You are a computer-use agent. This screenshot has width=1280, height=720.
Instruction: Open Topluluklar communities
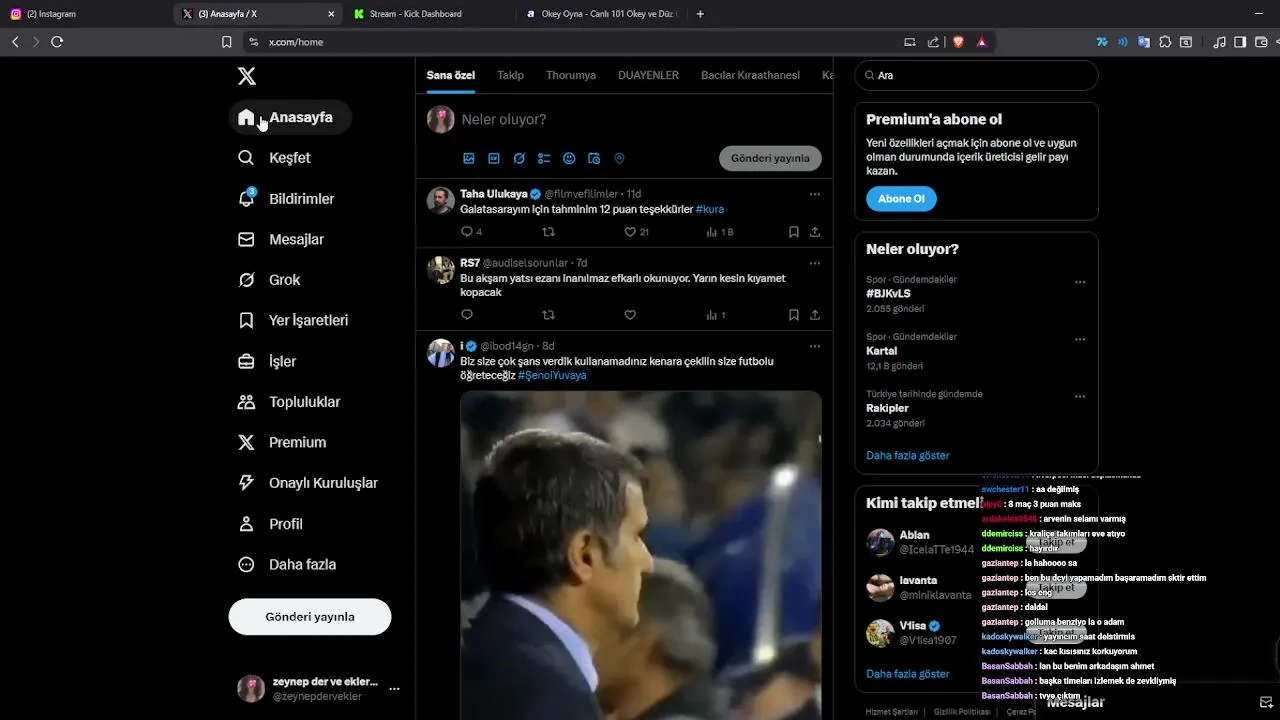[289, 402]
